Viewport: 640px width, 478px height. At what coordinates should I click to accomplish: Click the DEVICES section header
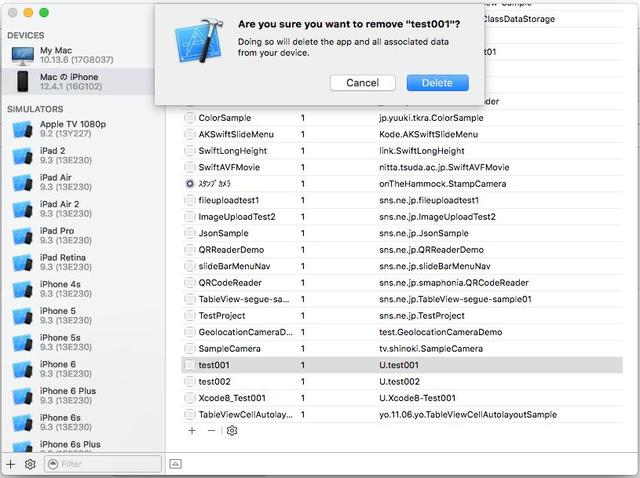point(26,35)
